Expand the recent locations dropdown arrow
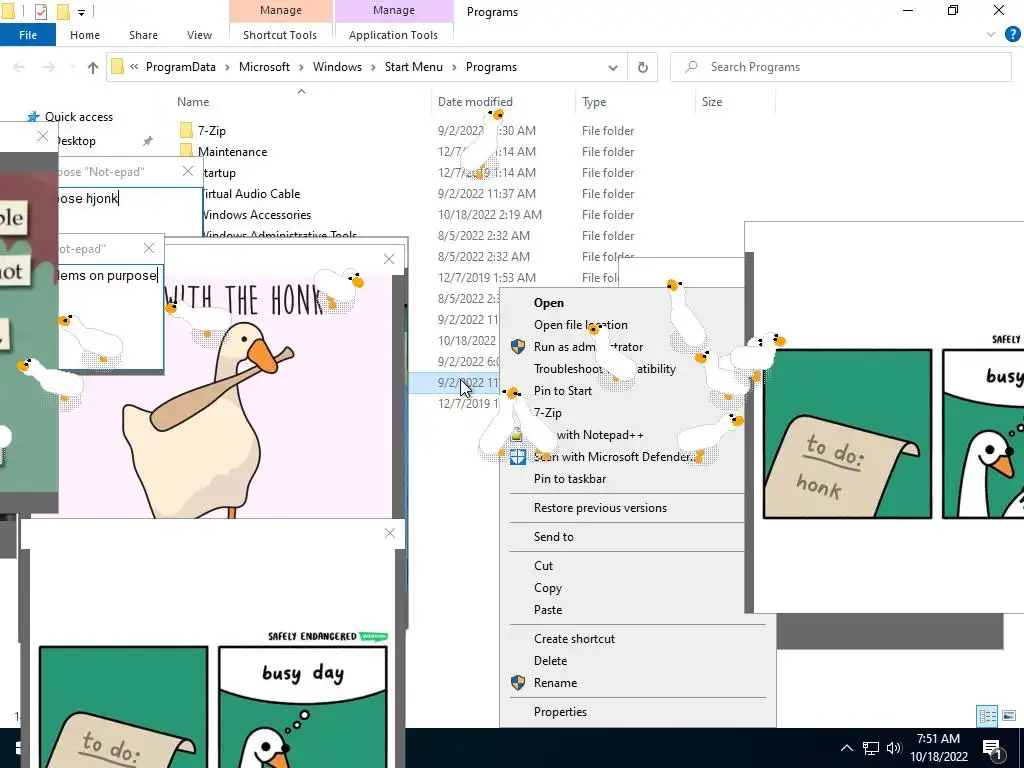Image resolution: width=1024 pixels, height=768 pixels. pos(72,67)
